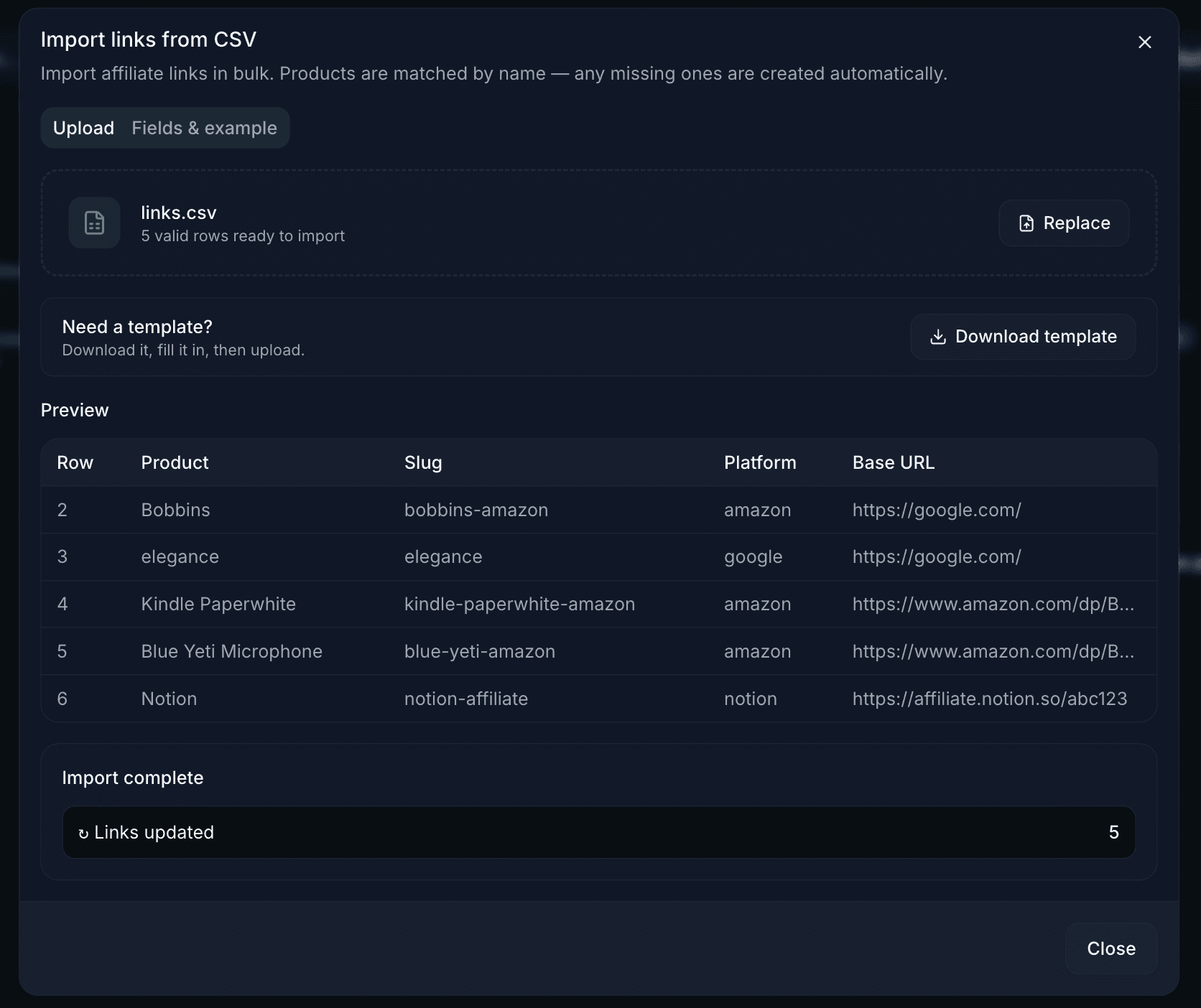Click the Platform column header
Viewport: 1201px width, 1008px height.
pos(759,462)
